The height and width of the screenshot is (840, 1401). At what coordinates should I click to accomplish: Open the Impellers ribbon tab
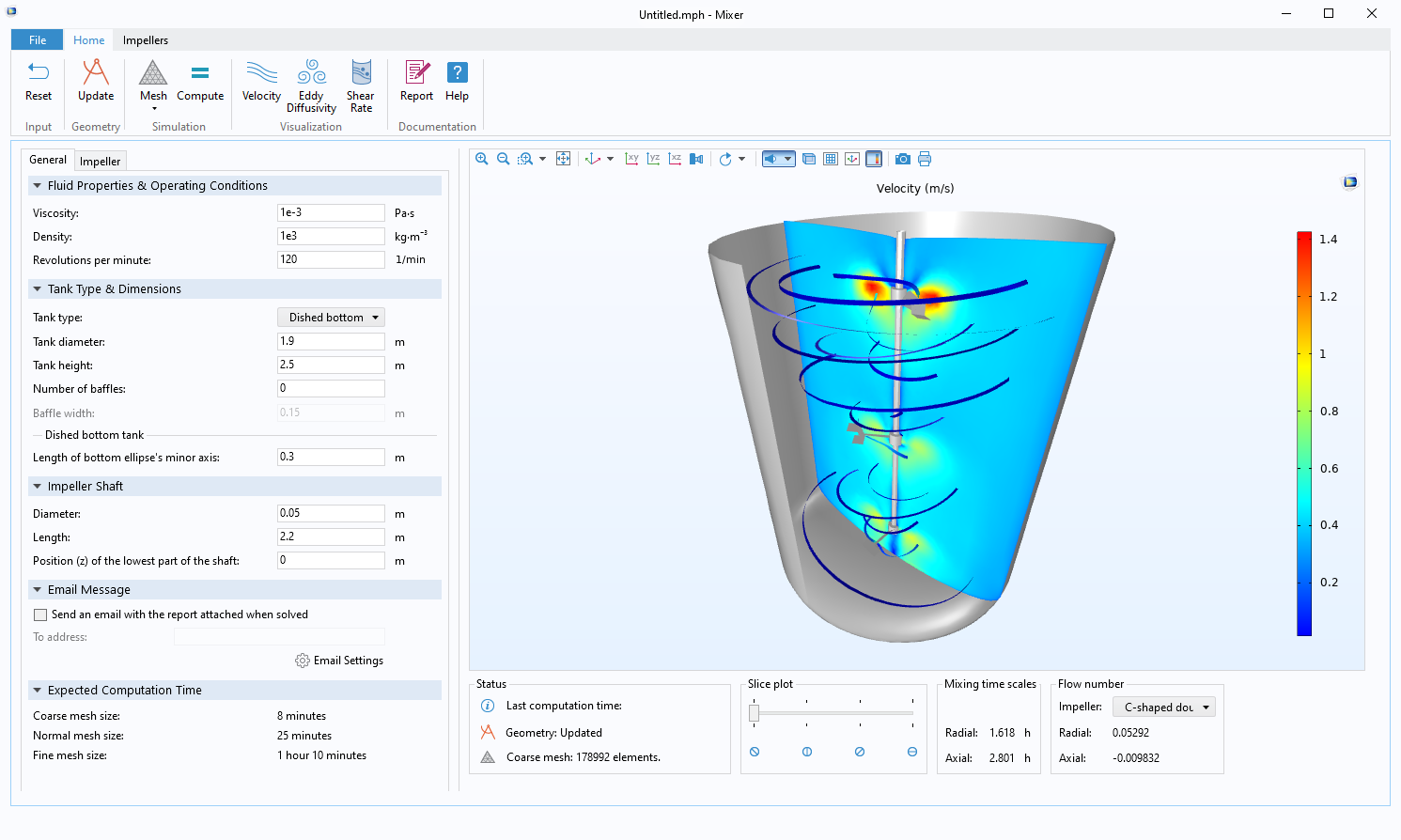(146, 40)
